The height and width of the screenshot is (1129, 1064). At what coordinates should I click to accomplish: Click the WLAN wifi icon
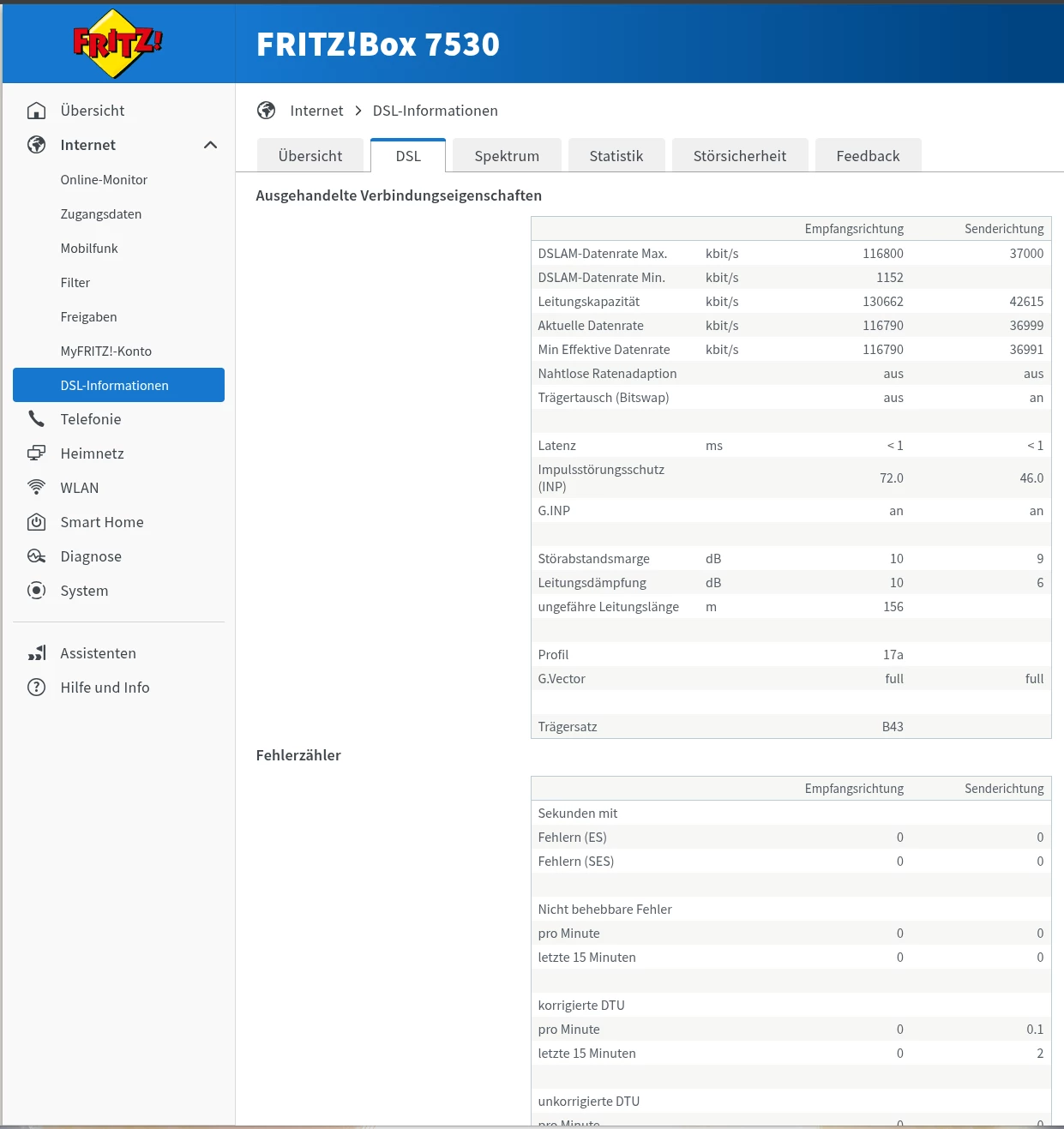36,488
